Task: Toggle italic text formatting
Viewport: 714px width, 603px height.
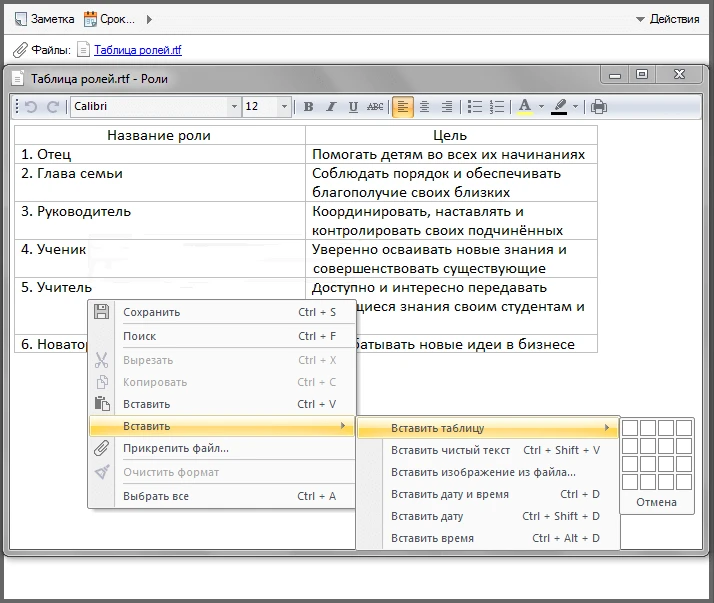Action: click(331, 107)
